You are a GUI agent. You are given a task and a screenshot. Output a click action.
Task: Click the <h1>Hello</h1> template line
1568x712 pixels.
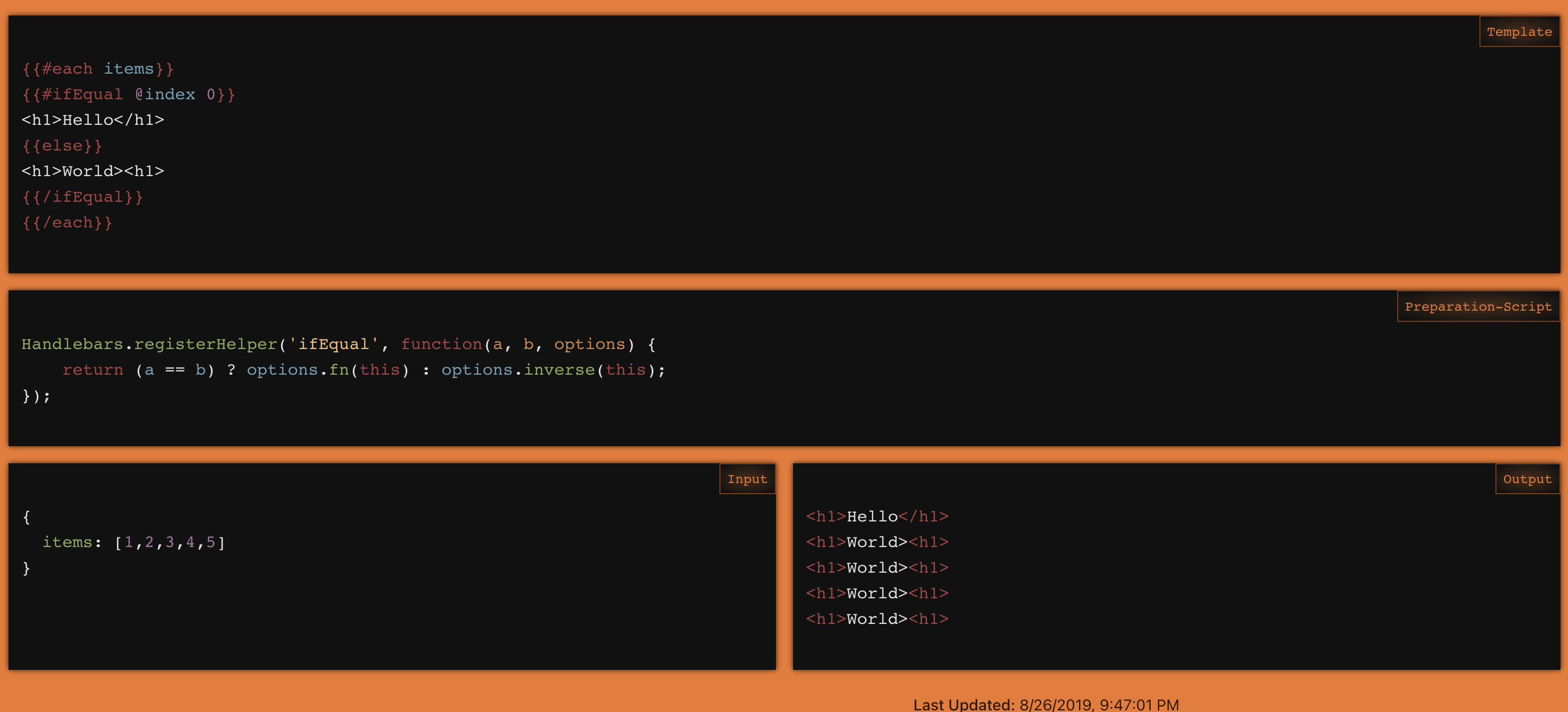[93, 120]
